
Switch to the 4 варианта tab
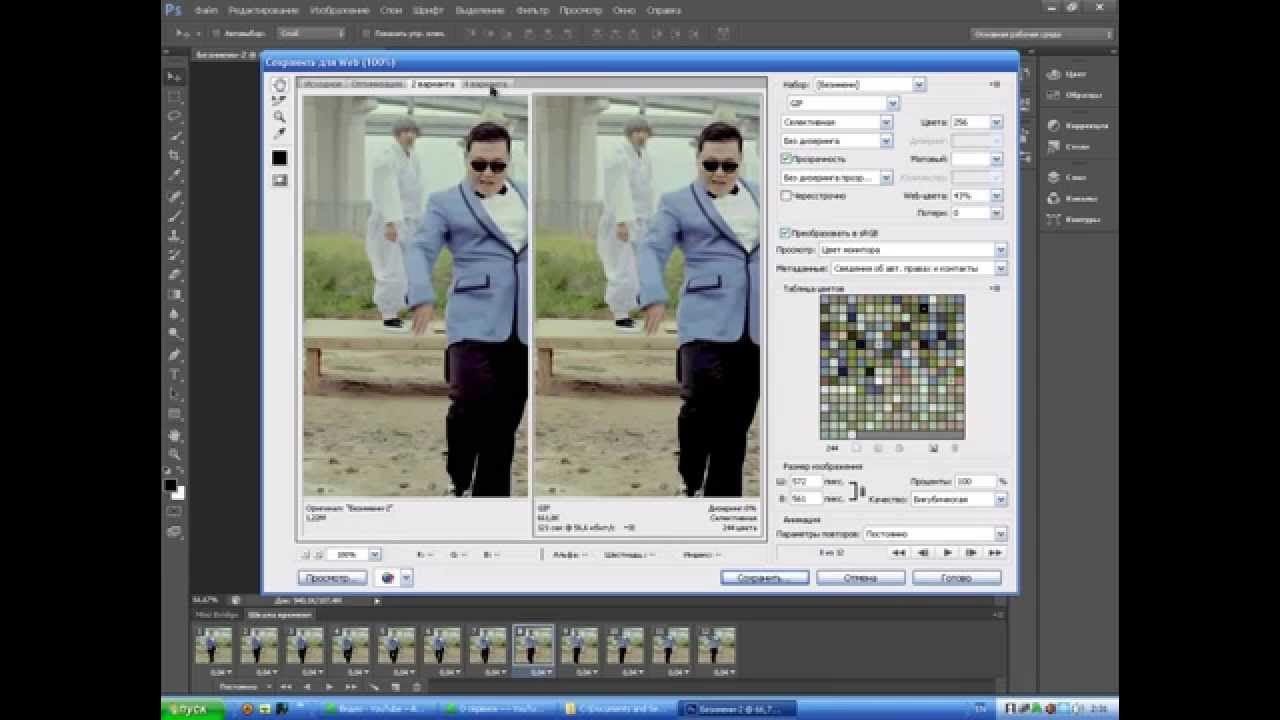[486, 84]
